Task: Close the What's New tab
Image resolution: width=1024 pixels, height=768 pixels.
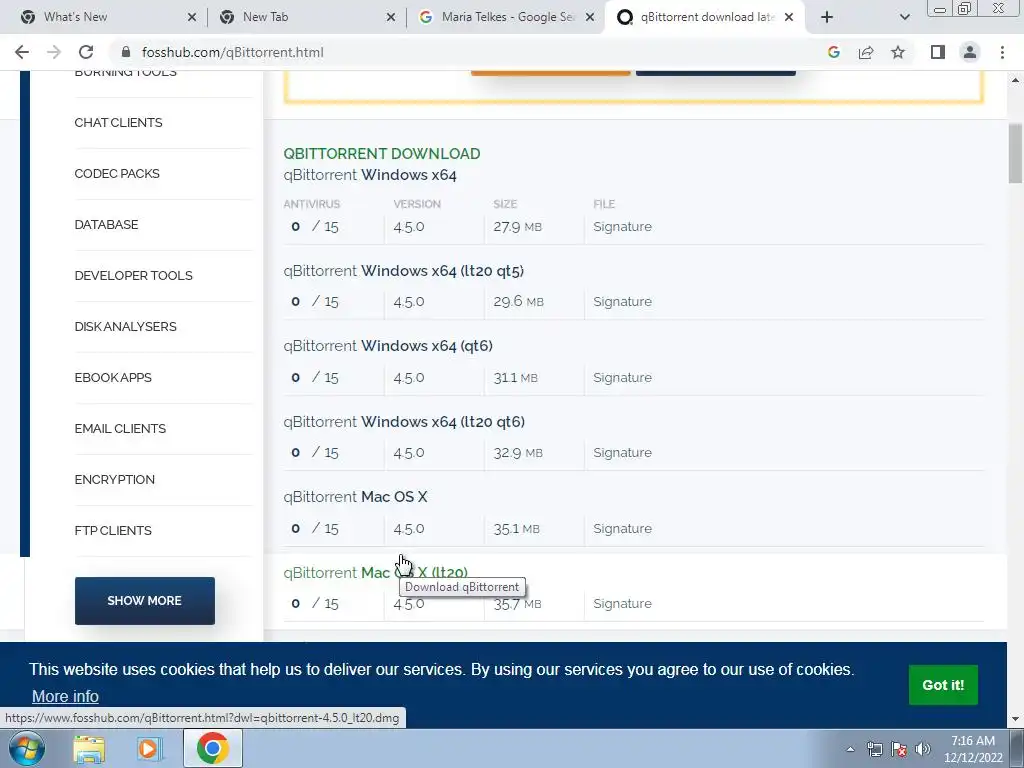Action: click(x=192, y=17)
